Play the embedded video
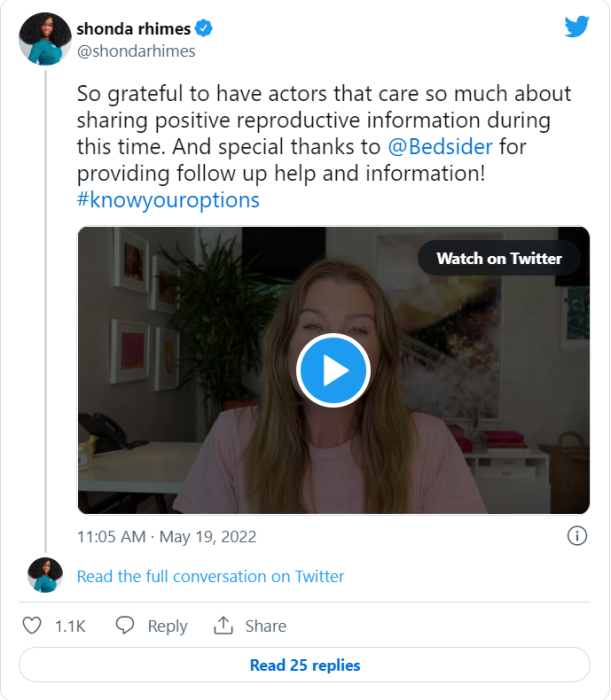The image size is (611, 700). [333, 371]
